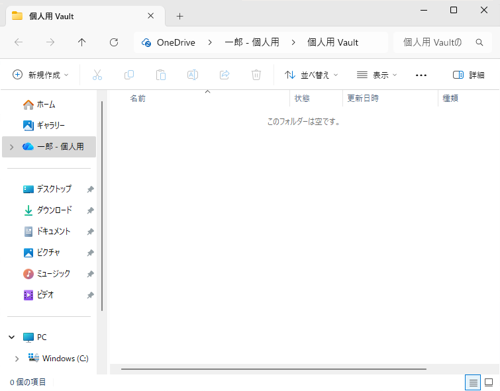Image resolution: width=500 pixels, height=391 pixels.
Task: Minimize the Explorer window
Action: (424, 10)
